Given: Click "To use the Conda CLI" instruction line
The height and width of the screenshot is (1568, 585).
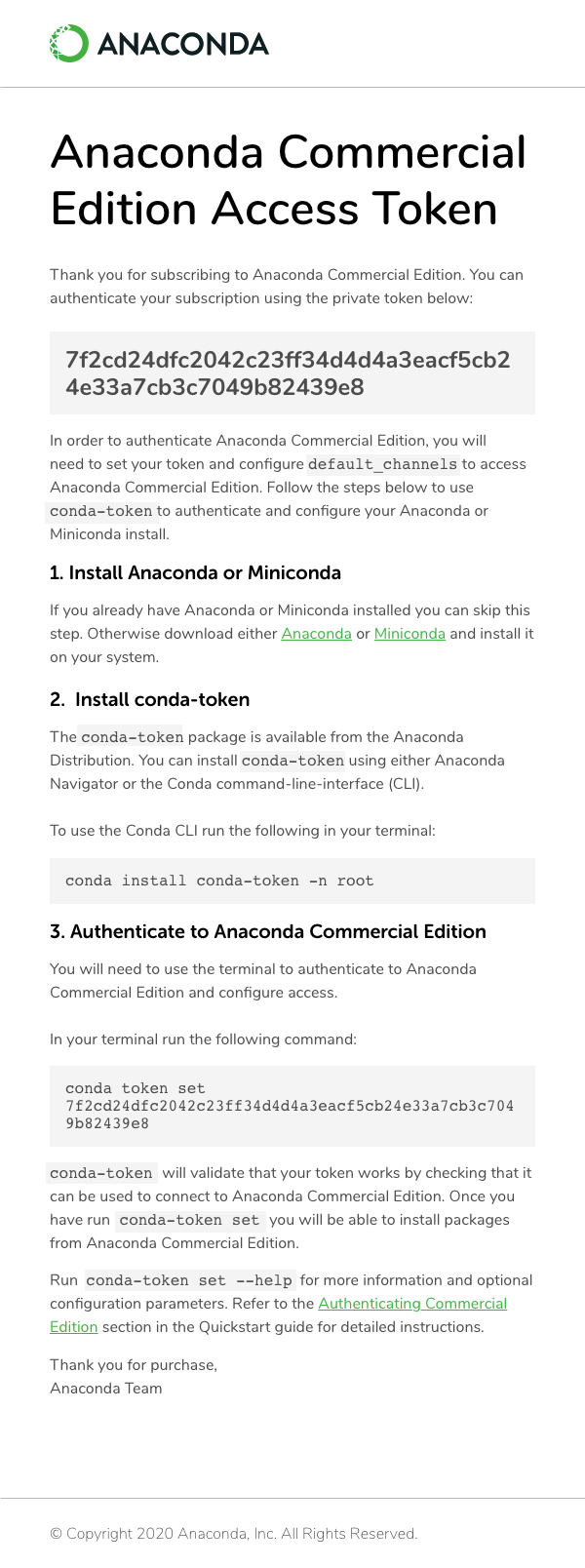Looking at the screenshot, I should click(243, 831).
